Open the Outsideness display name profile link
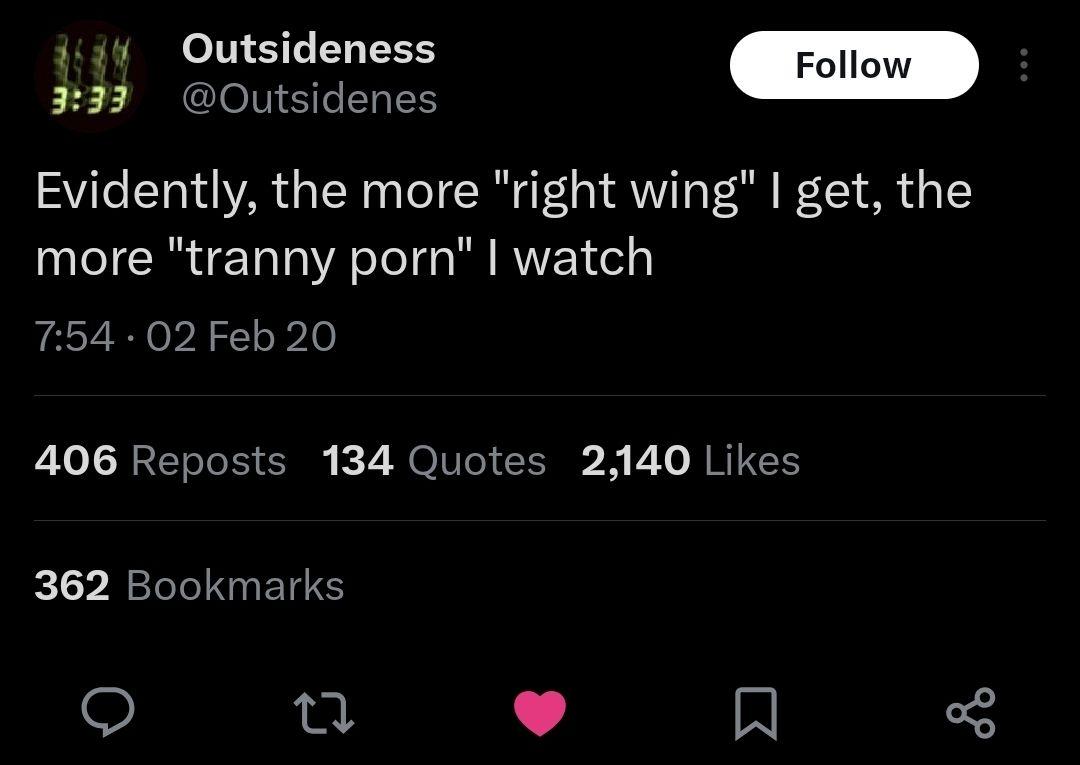The image size is (1080, 765). [308, 48]
